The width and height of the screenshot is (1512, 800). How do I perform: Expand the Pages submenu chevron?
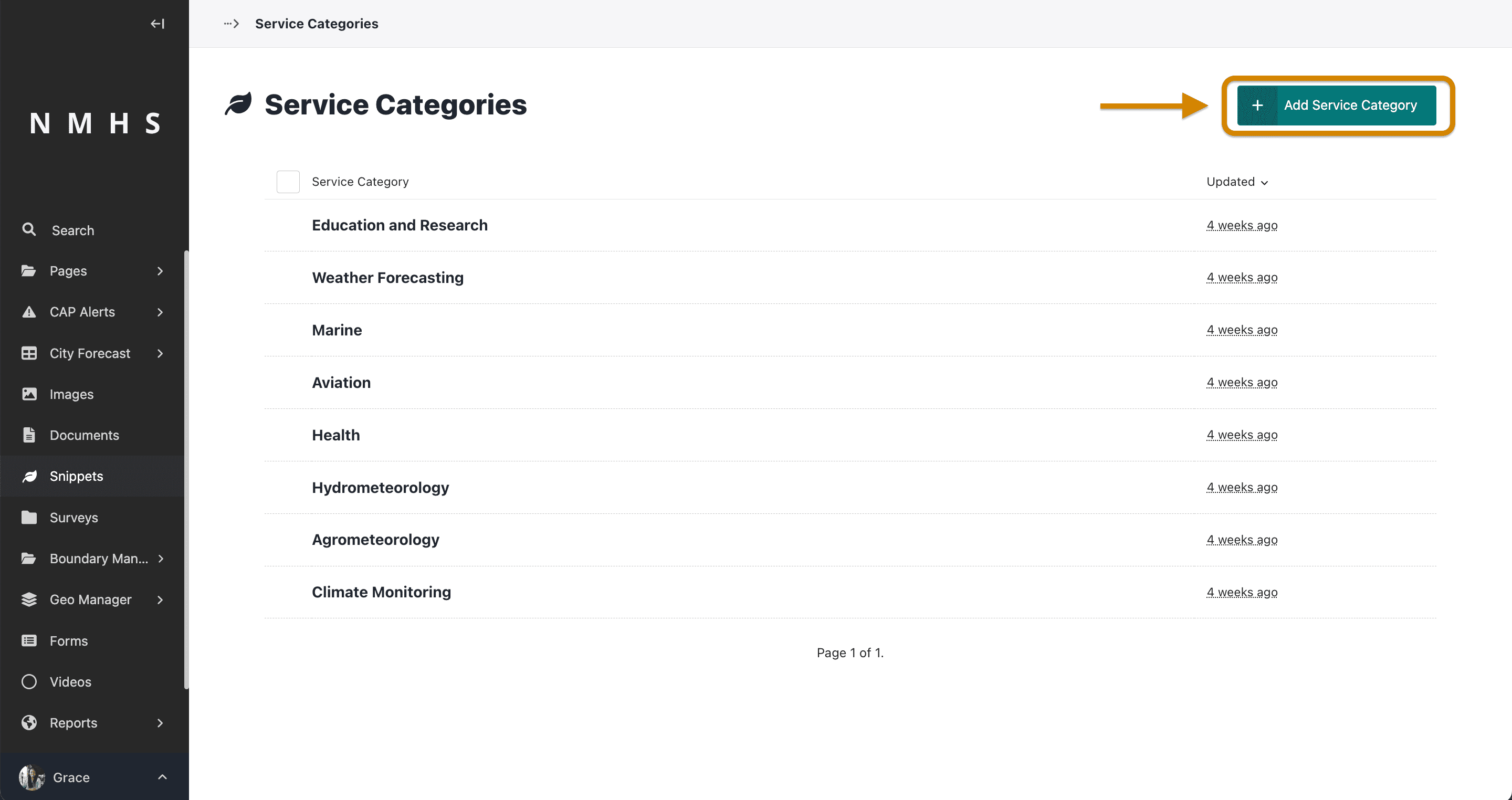[160, 270]
